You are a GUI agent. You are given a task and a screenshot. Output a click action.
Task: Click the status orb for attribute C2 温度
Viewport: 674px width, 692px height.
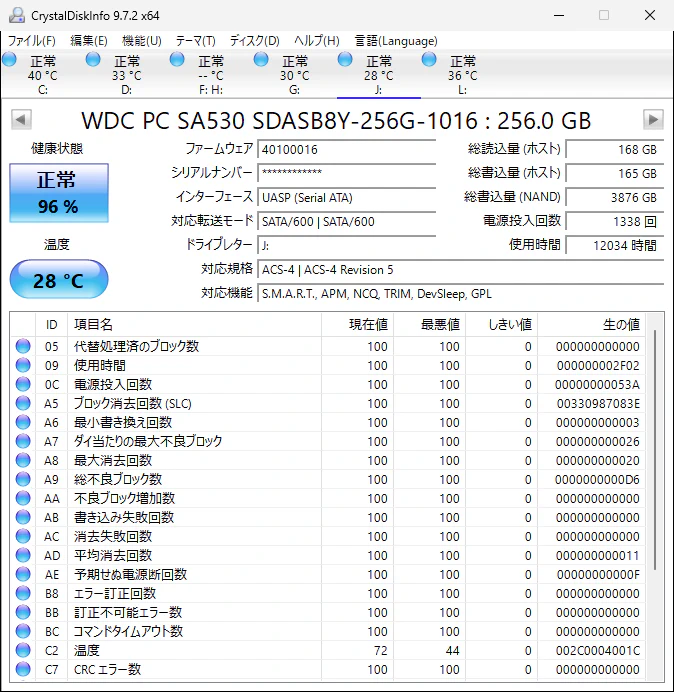(23, 651)
